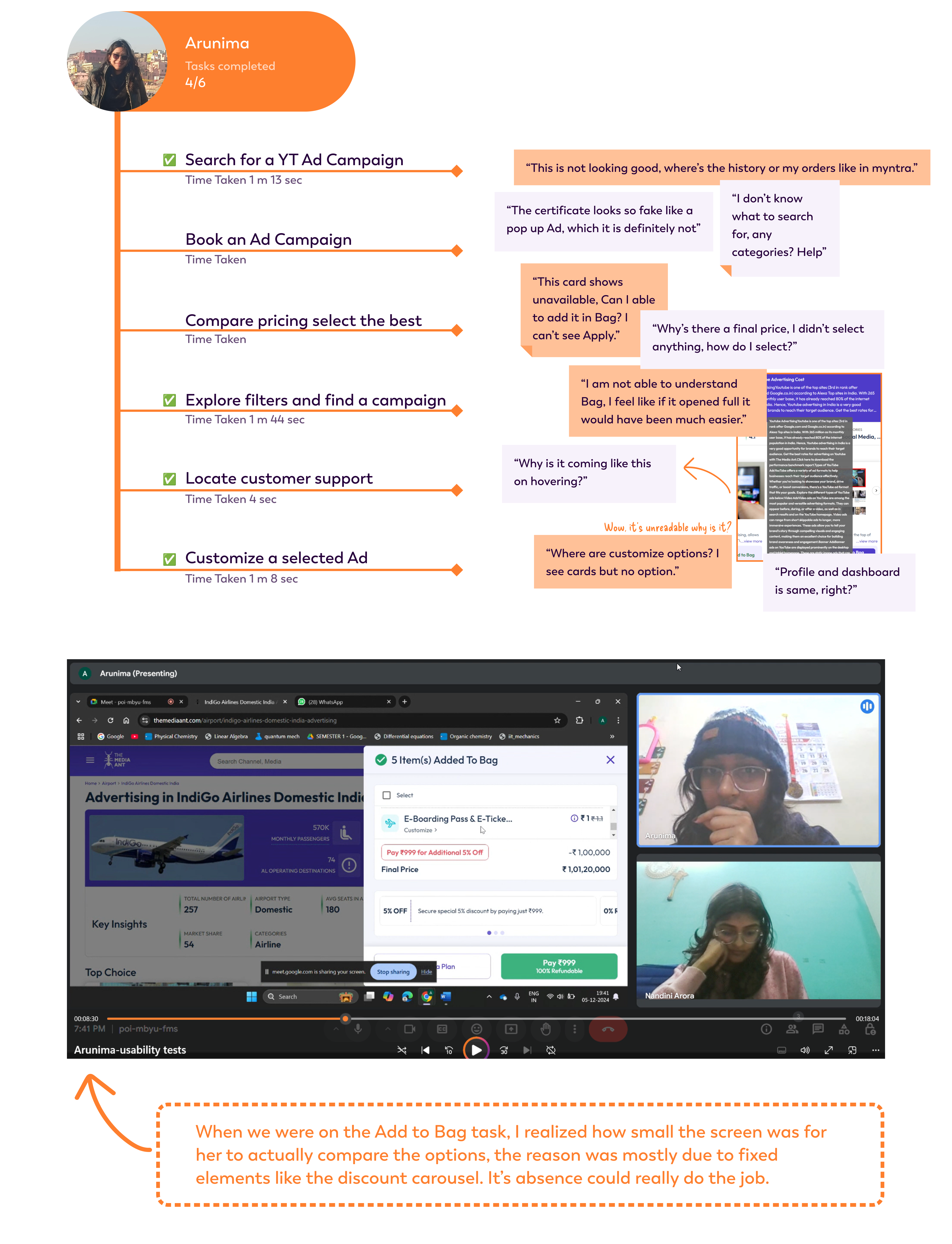Tick the Select checkbox in bag

click(x=387, y=796)
